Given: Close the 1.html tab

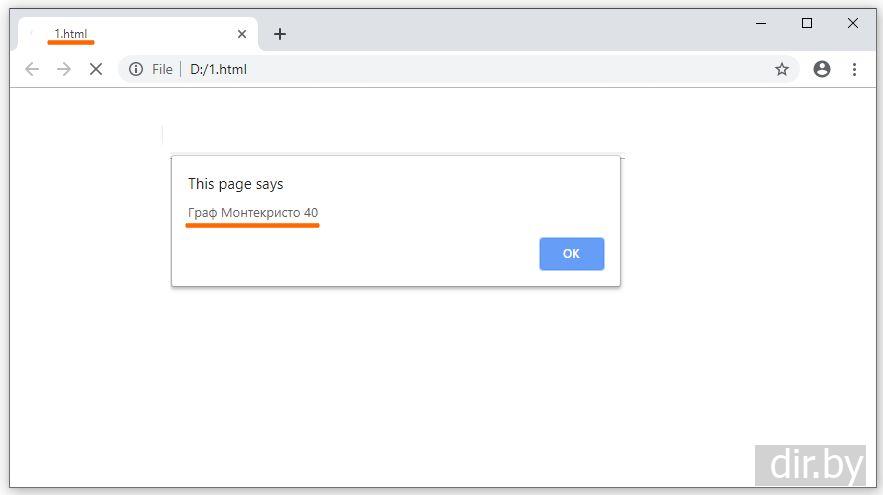Looking at the screenshot, I should 242,34.
